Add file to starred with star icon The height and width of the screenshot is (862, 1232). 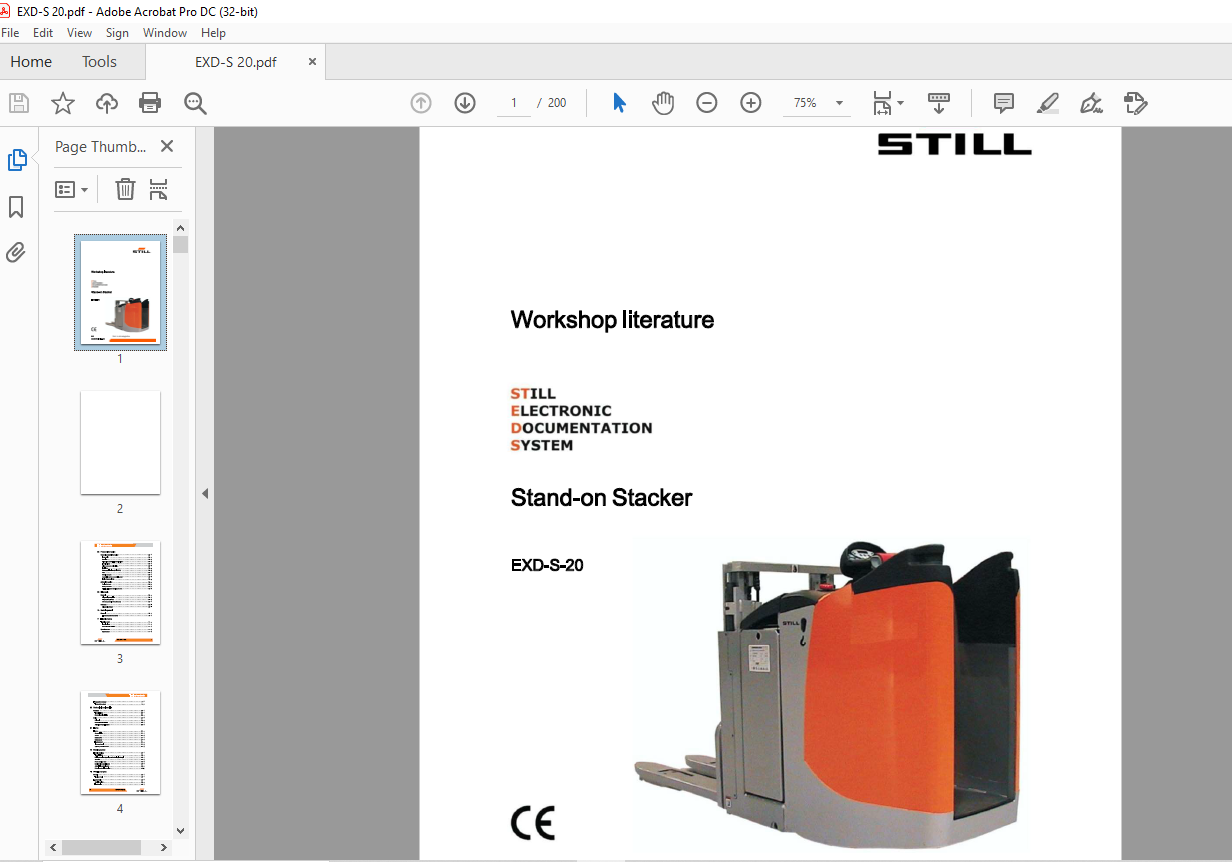pyautogui.click(x=63, y=103)
